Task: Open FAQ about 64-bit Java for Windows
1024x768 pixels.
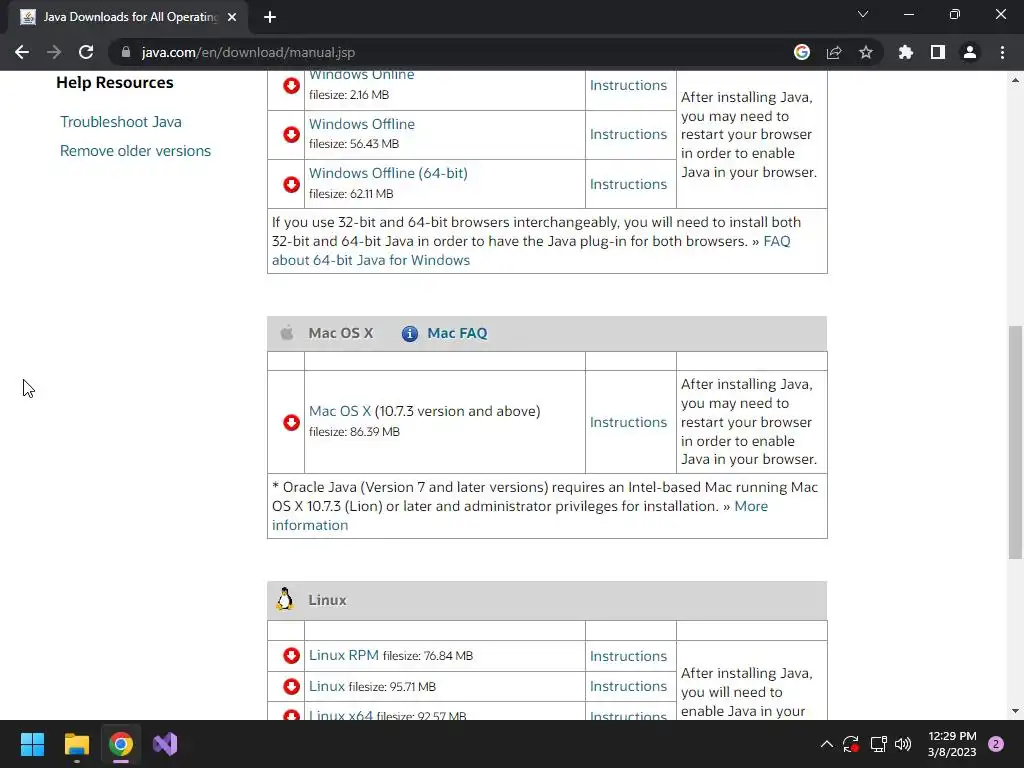Action: [370, 260]
